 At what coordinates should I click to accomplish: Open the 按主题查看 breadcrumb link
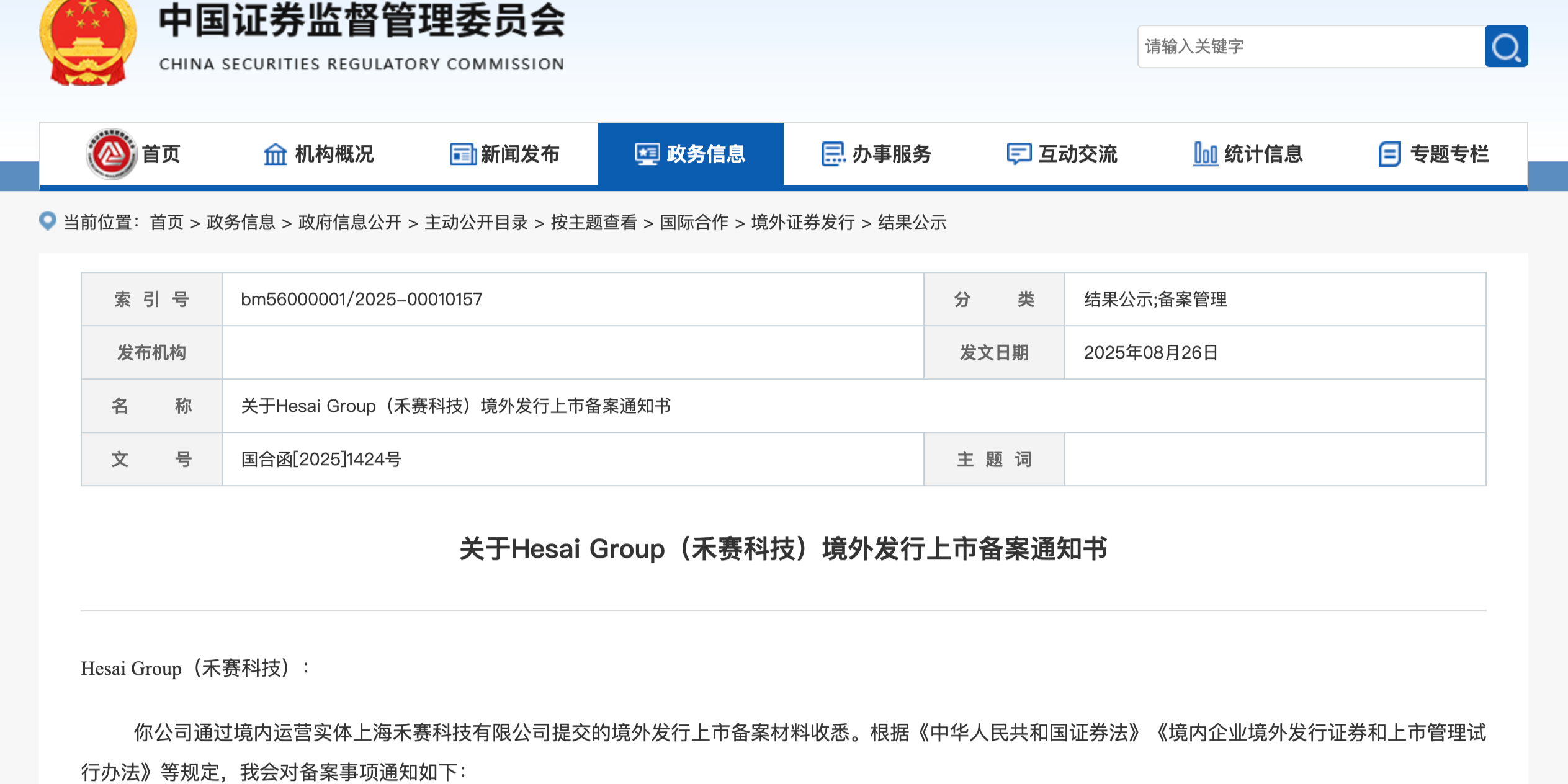594,222
